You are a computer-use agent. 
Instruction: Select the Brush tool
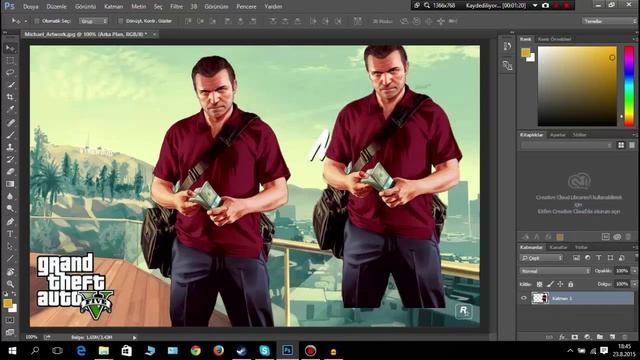coord(10,135)
